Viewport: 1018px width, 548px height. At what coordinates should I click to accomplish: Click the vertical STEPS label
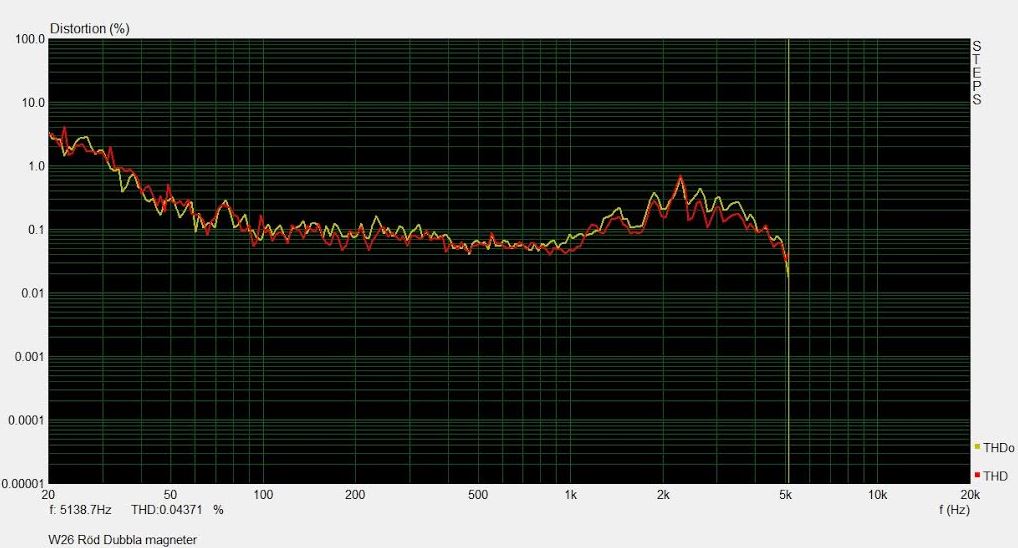[977, 73]
